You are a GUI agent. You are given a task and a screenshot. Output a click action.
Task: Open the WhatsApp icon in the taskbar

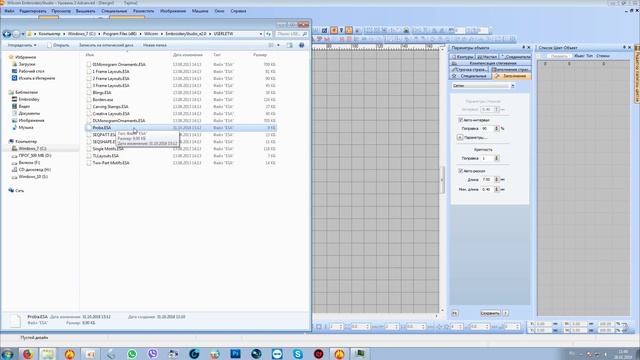(132, 354)
